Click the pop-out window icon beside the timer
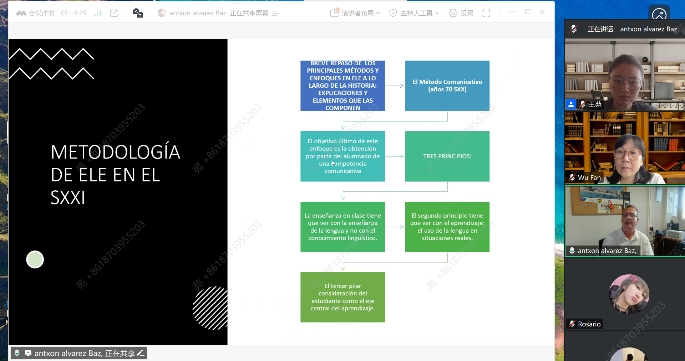 [114, 13]
